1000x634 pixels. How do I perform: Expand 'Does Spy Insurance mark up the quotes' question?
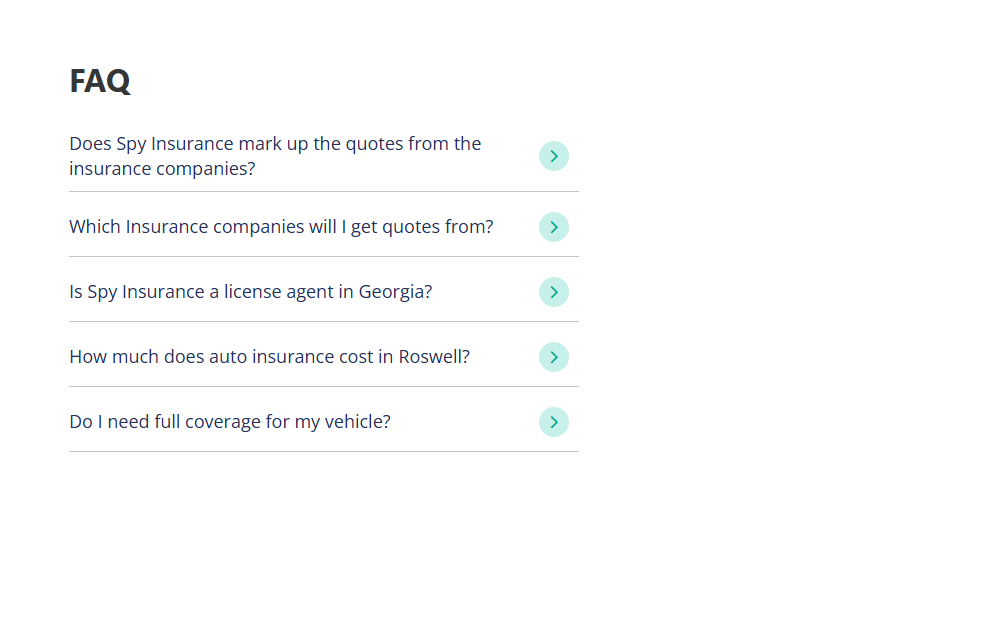tap(324, 156)
